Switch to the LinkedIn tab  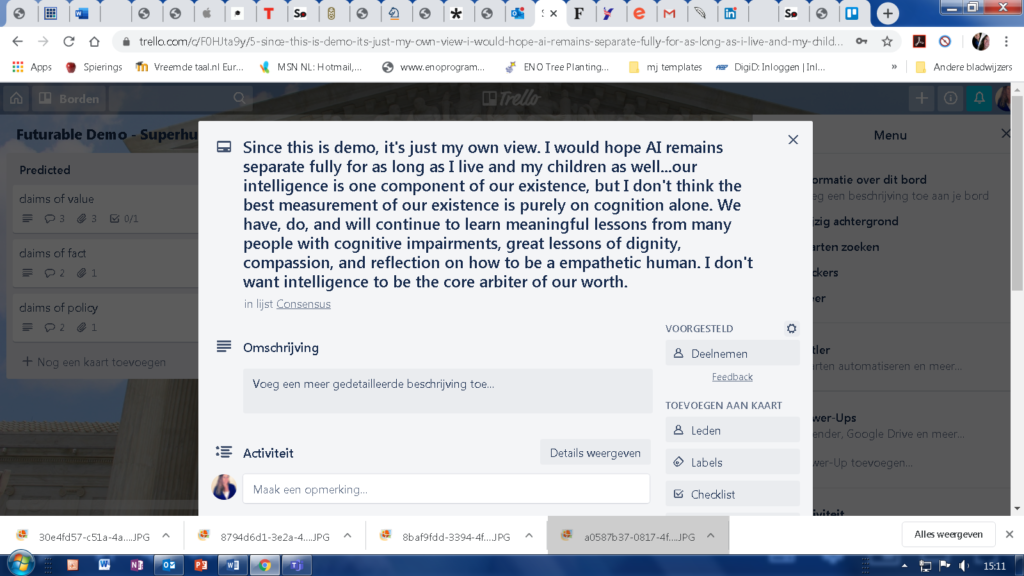730,13
